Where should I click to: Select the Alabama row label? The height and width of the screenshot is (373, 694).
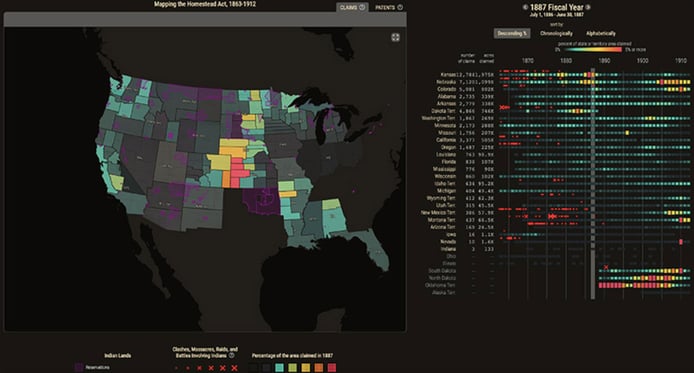[x=446, y=96]
